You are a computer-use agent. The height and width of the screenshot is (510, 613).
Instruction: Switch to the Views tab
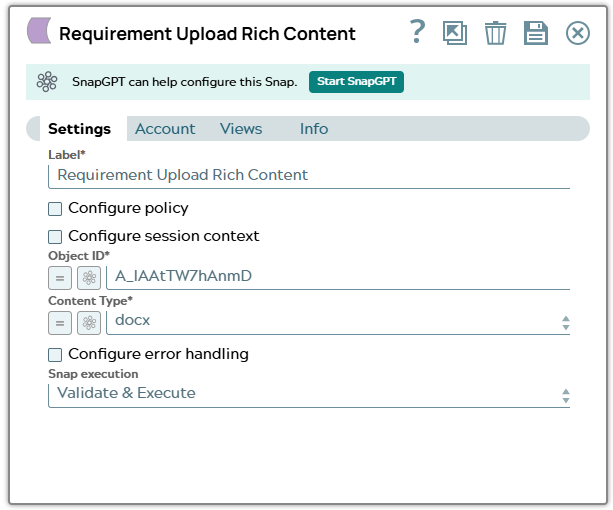coord(241,129)
